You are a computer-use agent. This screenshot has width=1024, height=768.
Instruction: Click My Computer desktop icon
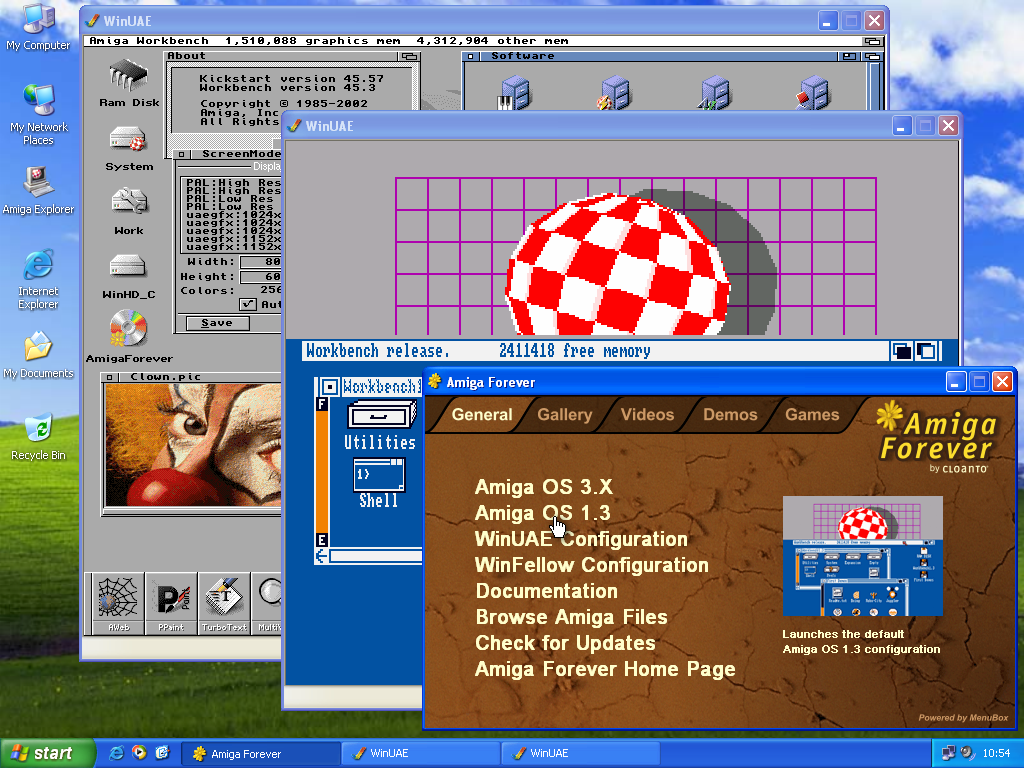(x=38, y=27)
